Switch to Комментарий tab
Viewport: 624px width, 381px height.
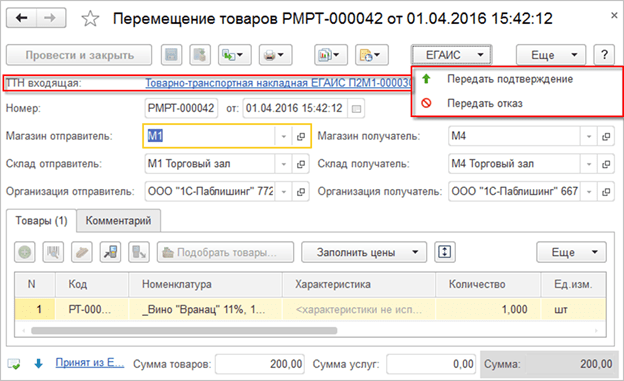point(119,221)
